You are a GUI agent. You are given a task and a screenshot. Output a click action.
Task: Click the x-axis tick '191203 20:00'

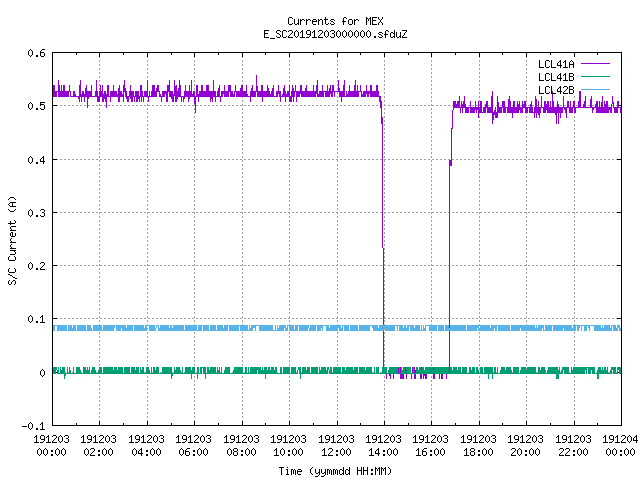point(525,446)
